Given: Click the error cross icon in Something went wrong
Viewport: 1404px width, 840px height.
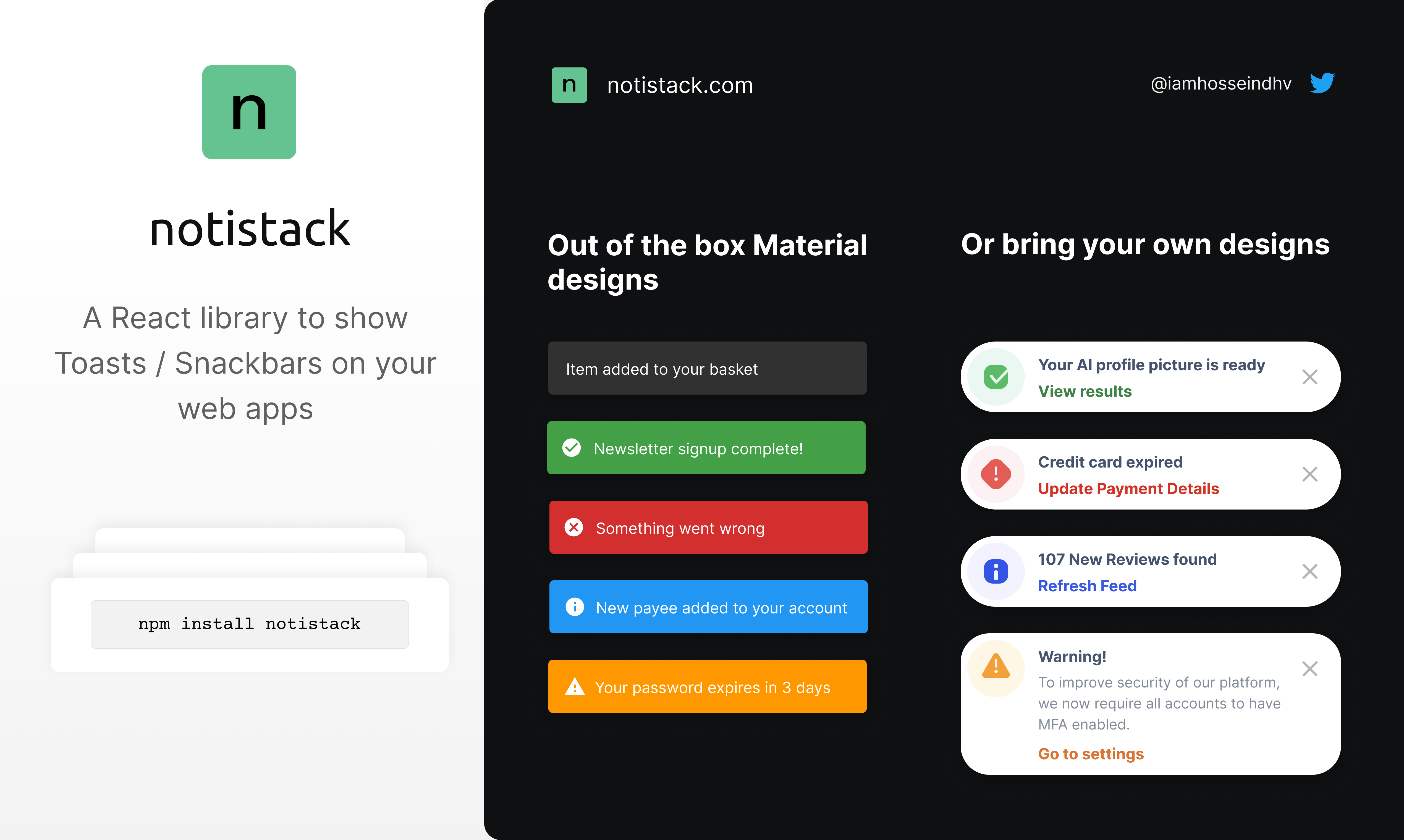Looking at the screenshot, I should pyautogui.click(x=573, y=527).
